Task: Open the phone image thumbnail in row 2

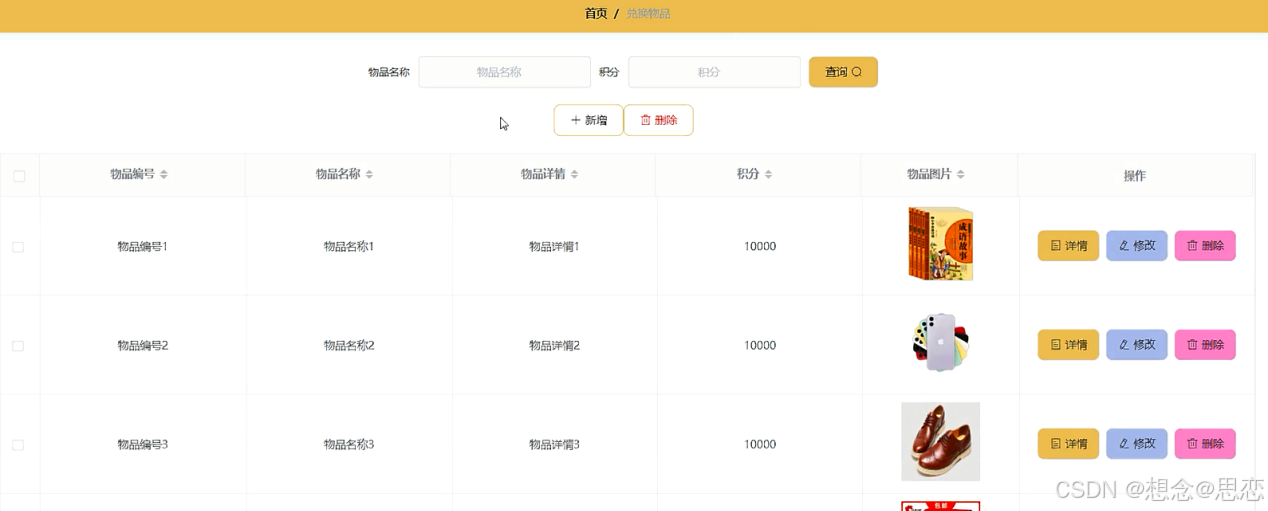Action: (x=940, y=343)
